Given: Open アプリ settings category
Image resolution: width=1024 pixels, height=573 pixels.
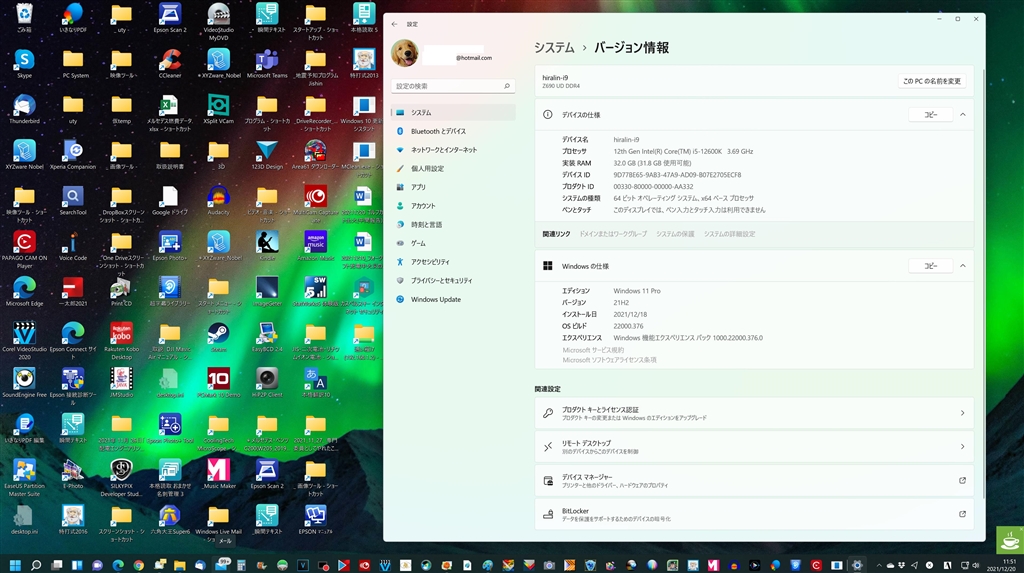Looking at the screenshot, I should coord(453,187).
